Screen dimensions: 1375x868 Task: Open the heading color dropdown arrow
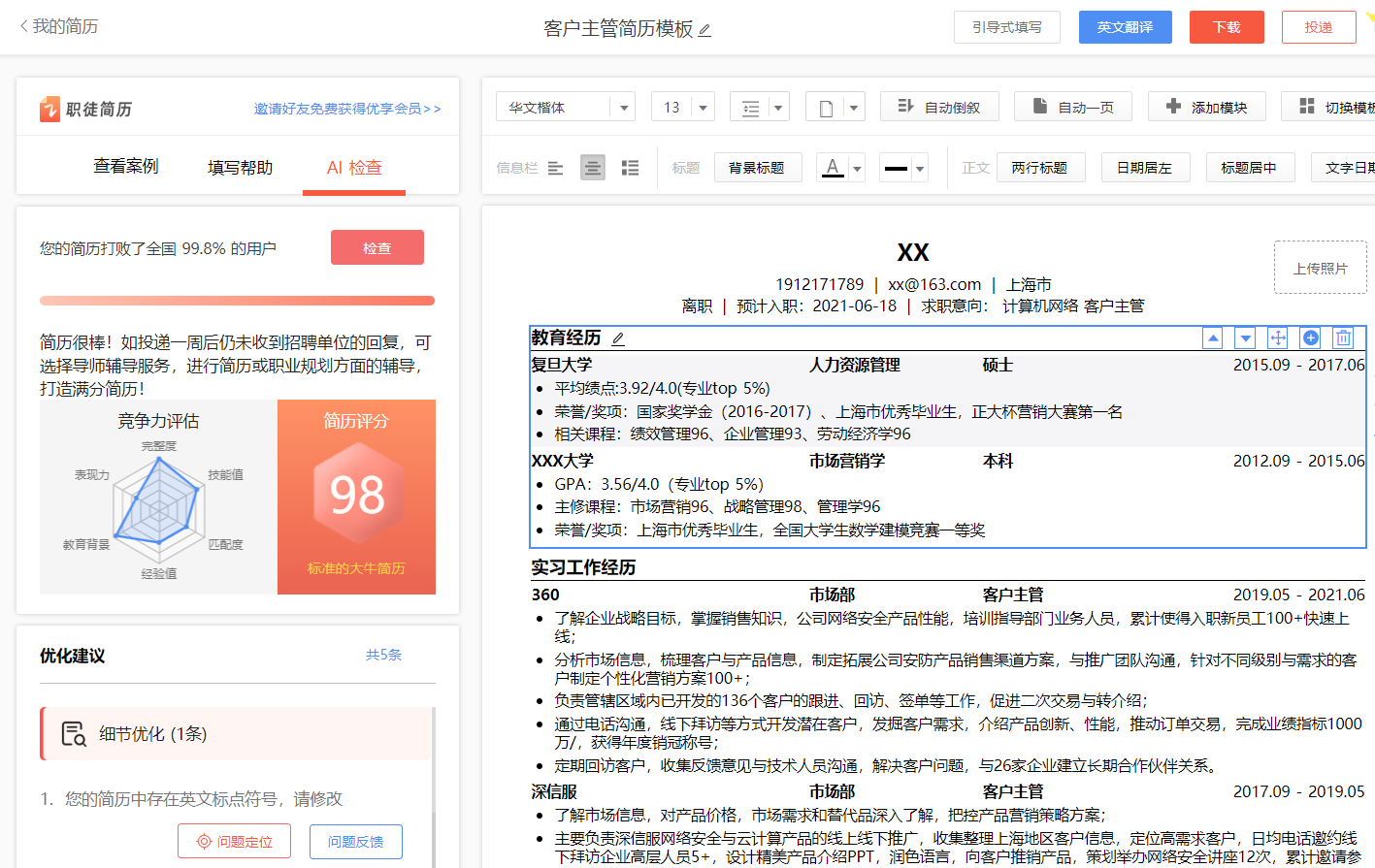click(857, 168)
